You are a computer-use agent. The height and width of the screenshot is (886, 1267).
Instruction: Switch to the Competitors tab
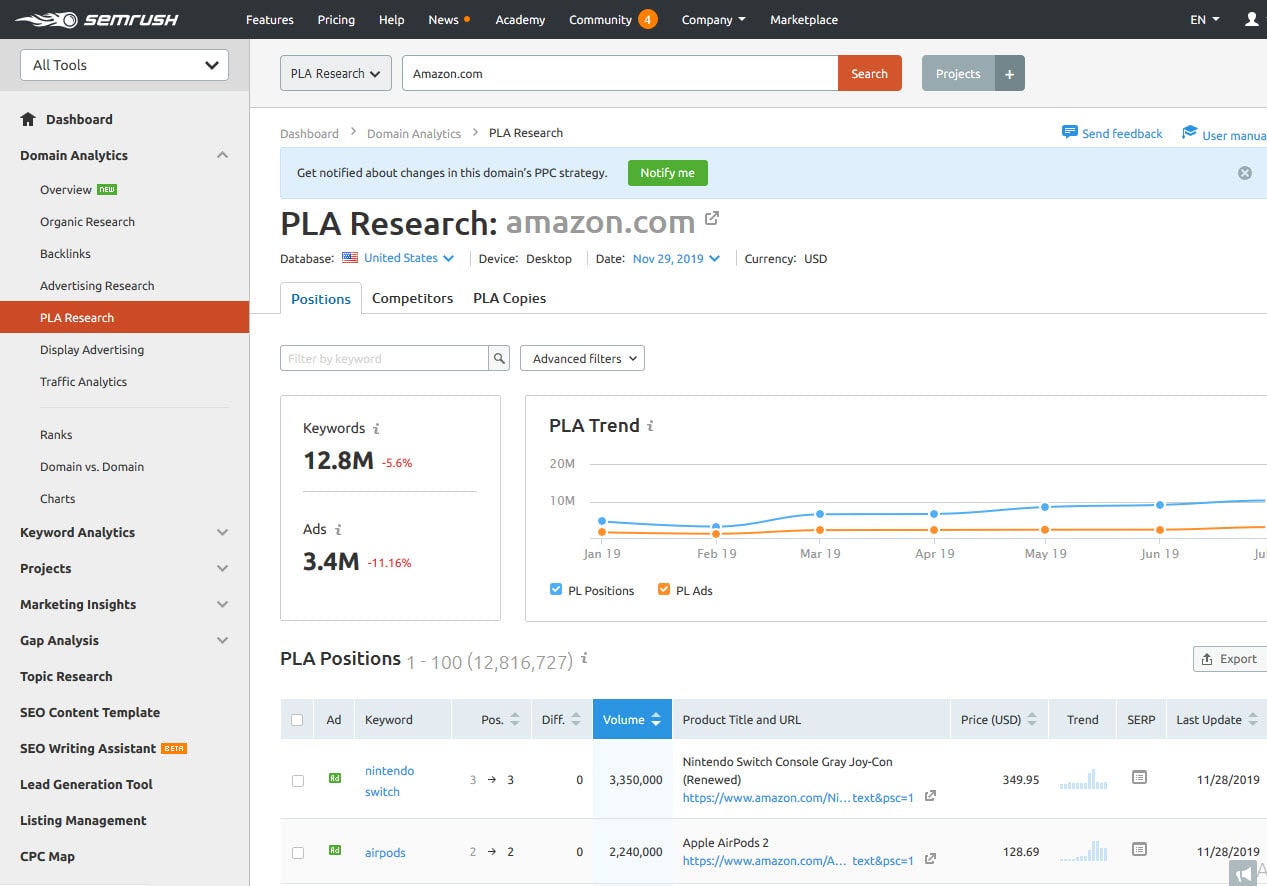(x=412, y=297)
